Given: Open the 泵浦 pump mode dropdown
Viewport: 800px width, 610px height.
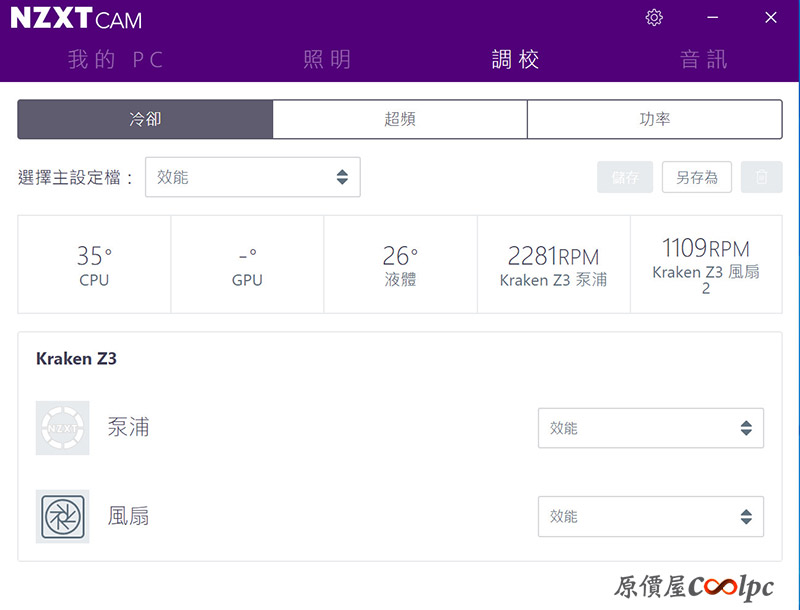Looking at the screenshot, I should click(x=651, y=428).
